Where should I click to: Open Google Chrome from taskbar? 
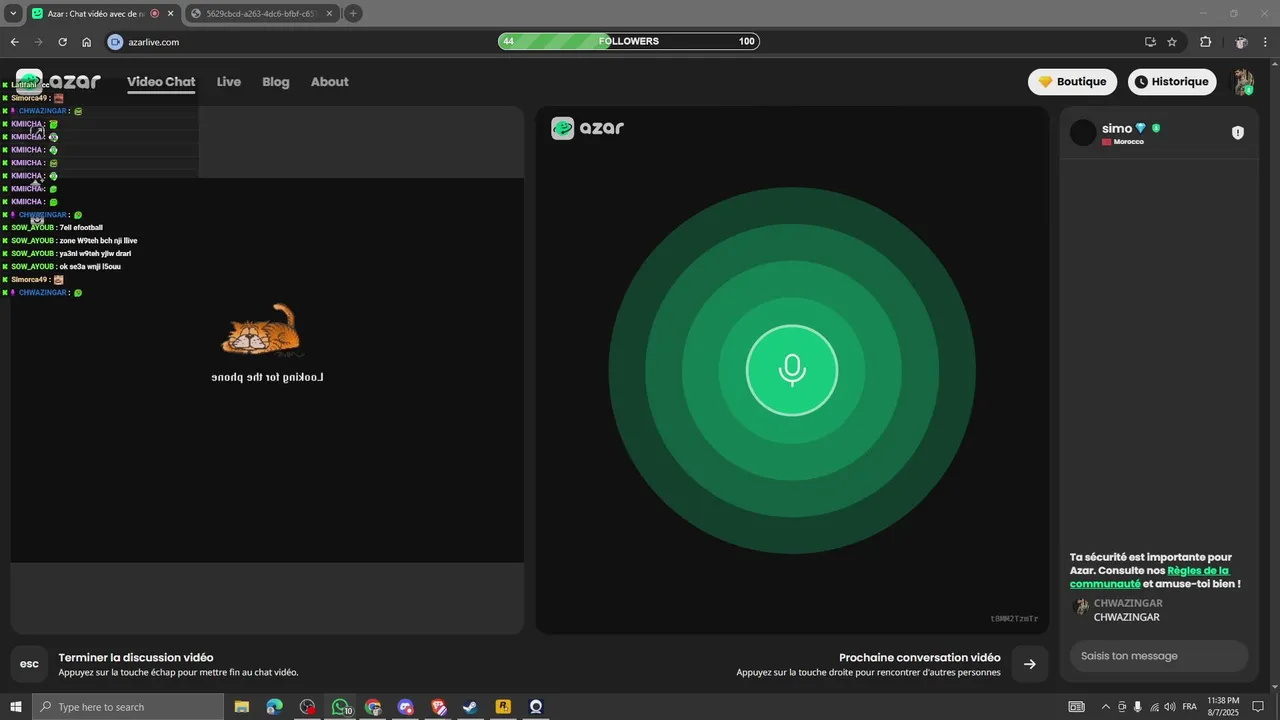[x=373, y=707]
